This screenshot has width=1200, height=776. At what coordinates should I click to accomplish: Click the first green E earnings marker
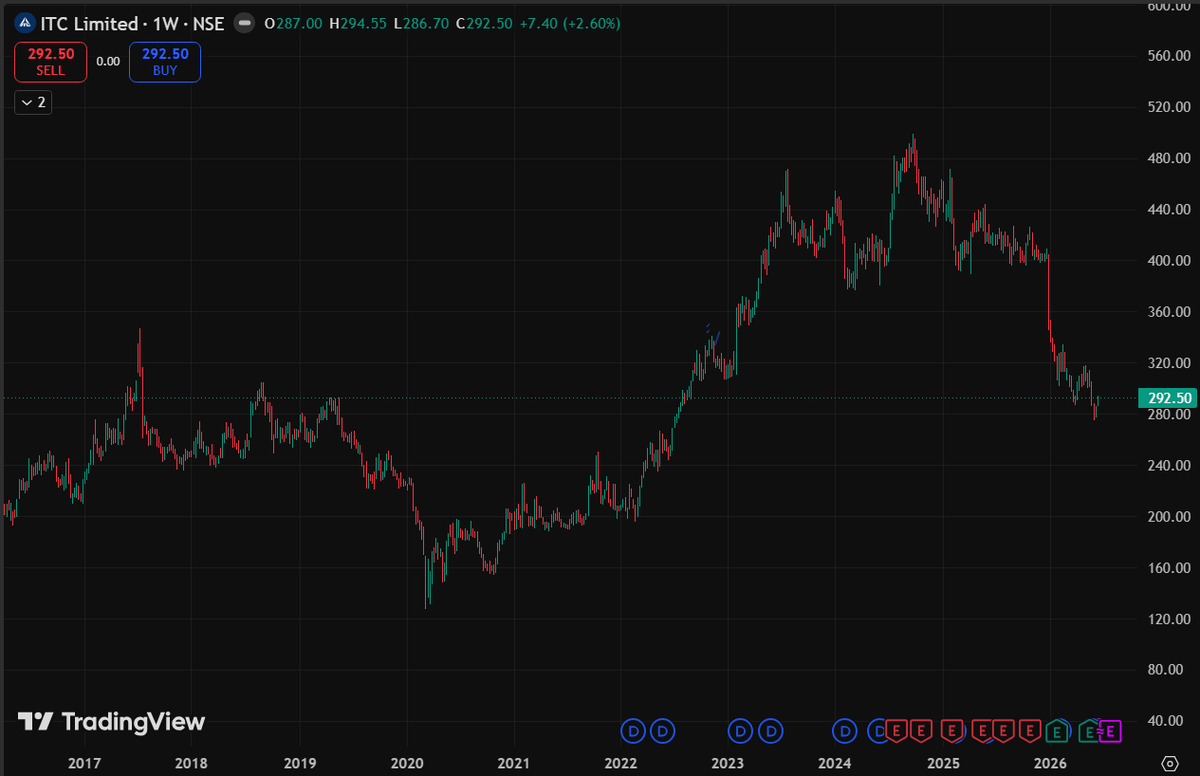pos(1056,732)
